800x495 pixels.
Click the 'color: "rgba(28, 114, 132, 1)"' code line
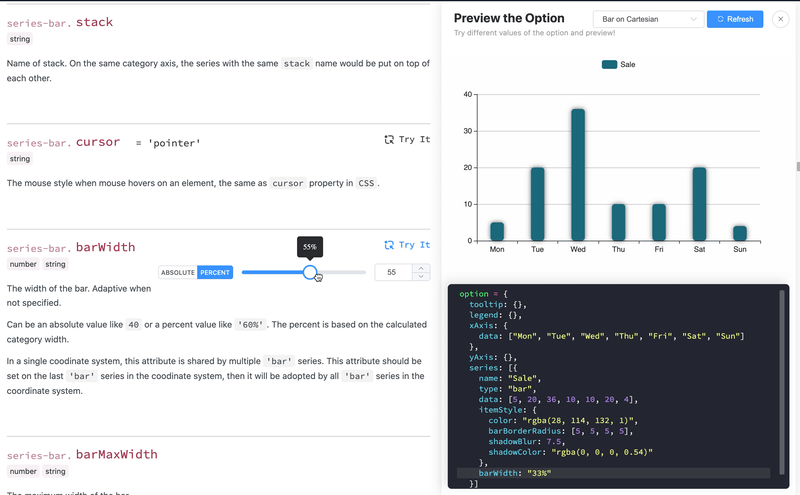[x=563, y=420]
